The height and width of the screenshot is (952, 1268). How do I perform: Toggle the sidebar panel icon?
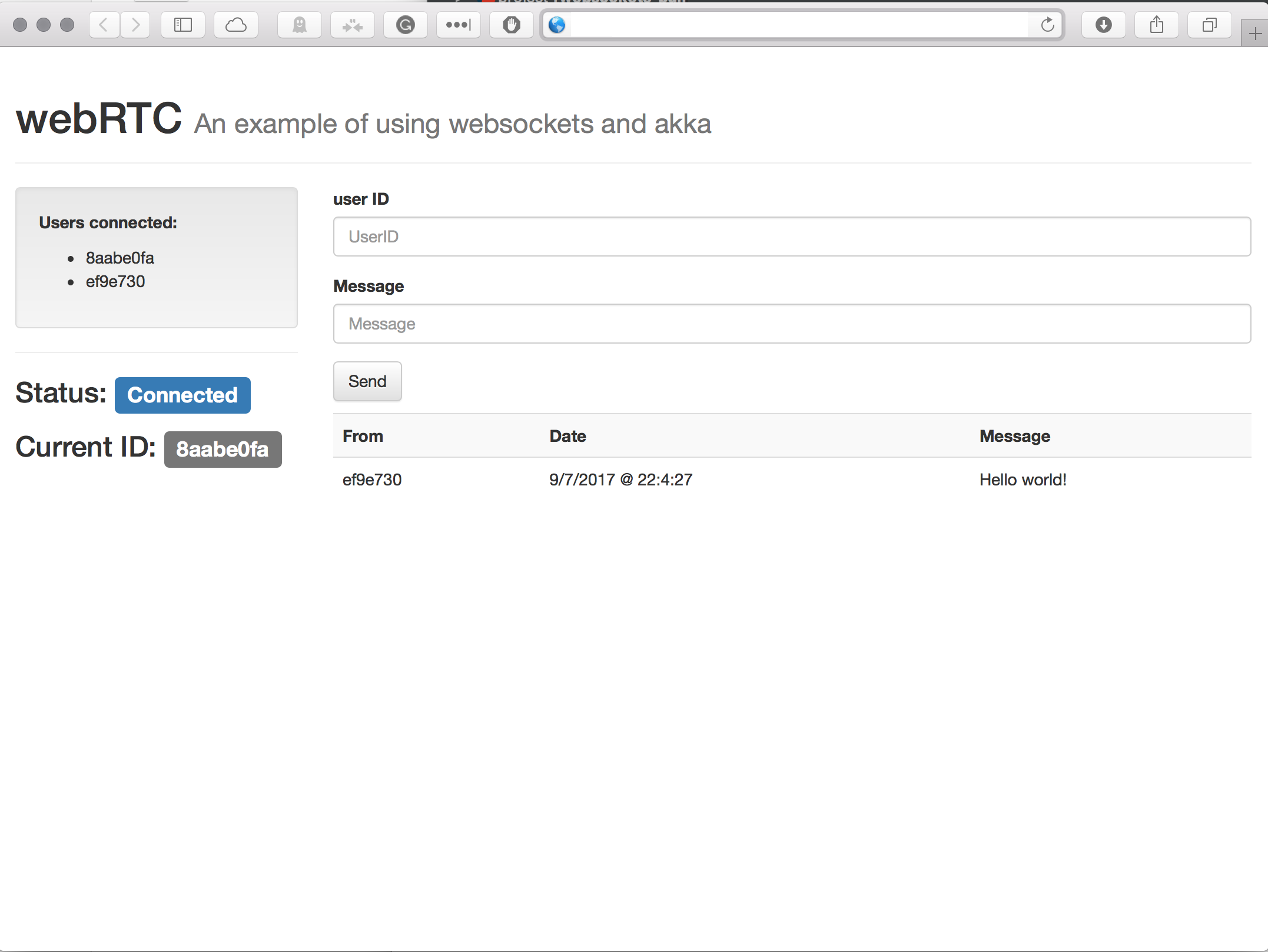(183, 25)
